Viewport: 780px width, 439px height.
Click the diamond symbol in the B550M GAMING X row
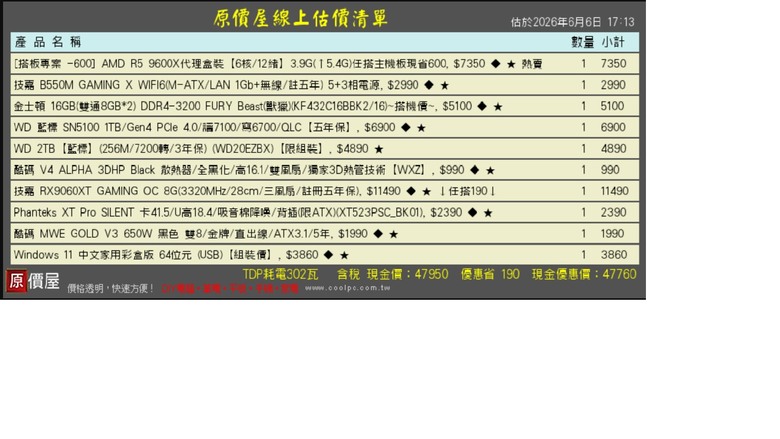coord(429,85)
